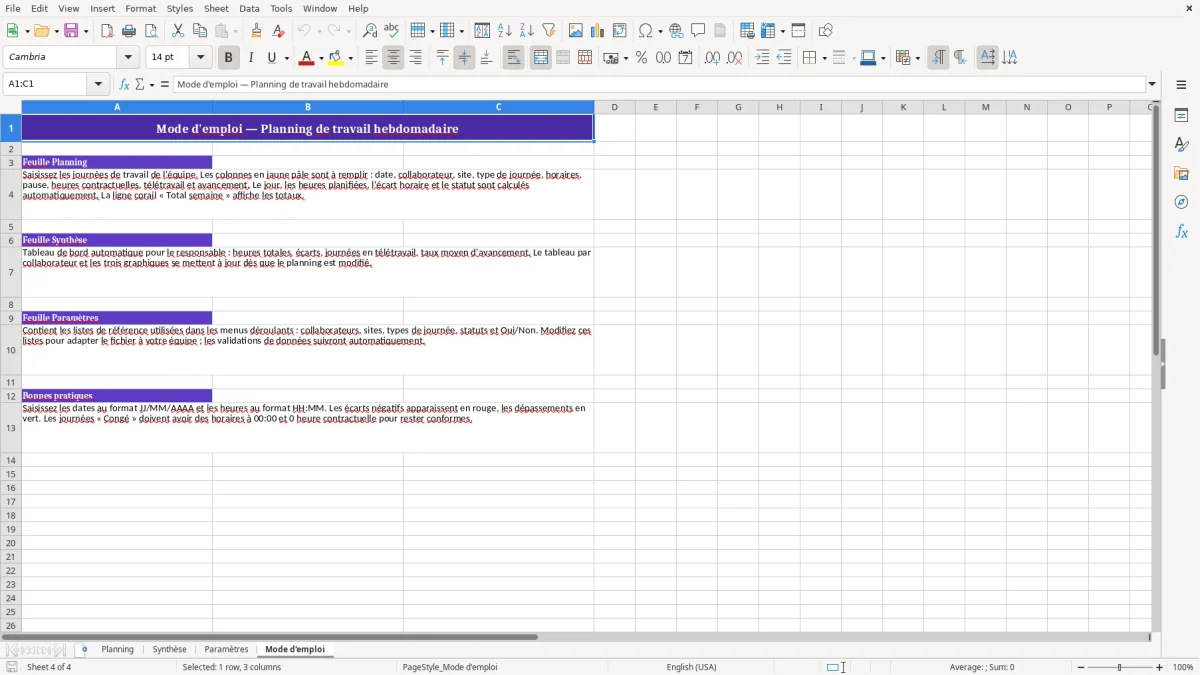Increase the indent
The height and width of the screenshot is (675, 1200).
tap(762, 58)
